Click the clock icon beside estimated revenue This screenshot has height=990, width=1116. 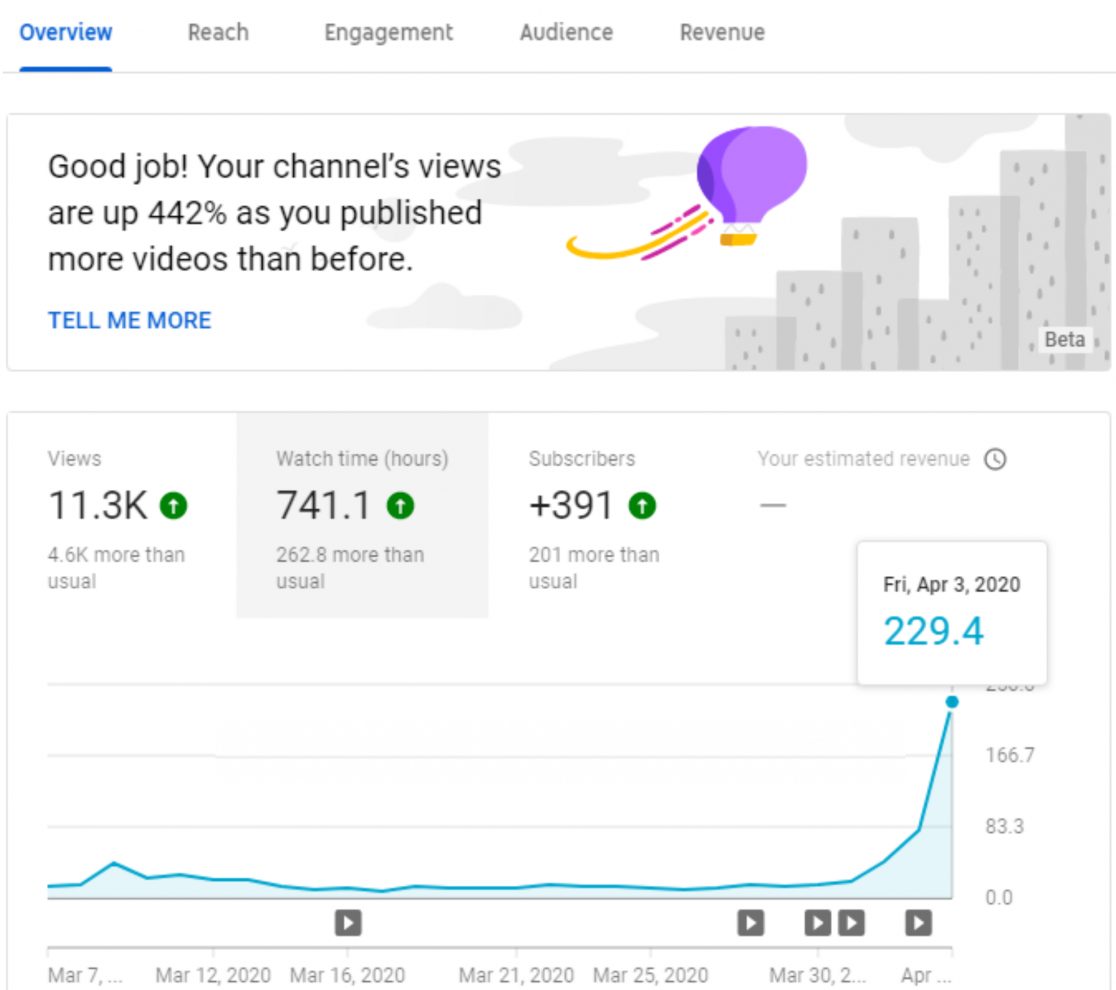pyautogui.click(x=995, y=459)
